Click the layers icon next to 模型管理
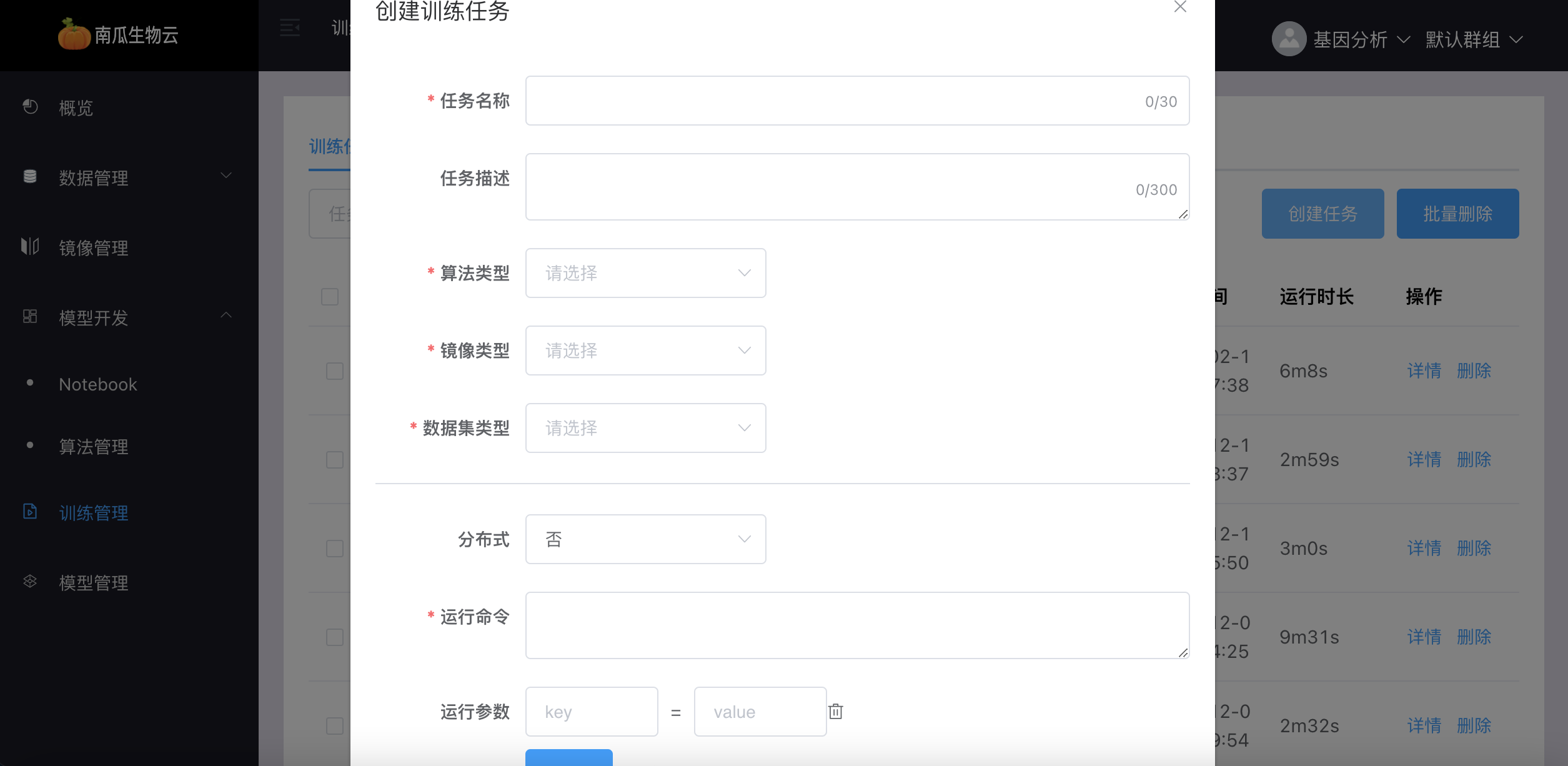Screen dimensions: 1568x766 [30, 581]
